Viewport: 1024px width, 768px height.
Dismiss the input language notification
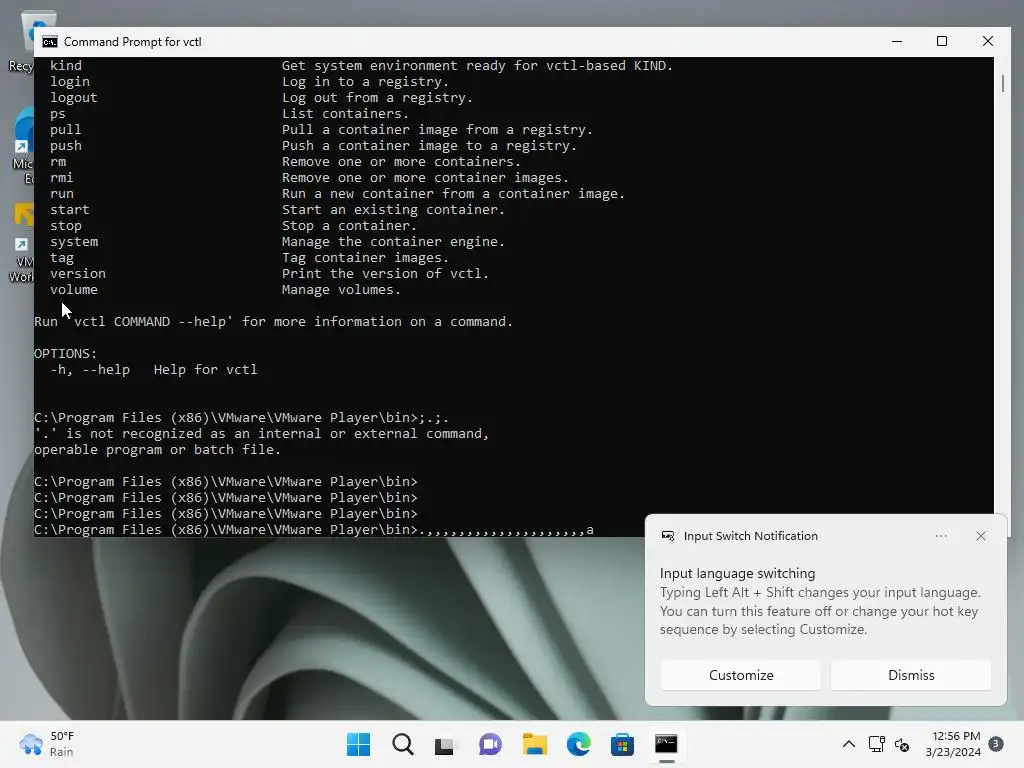(911, 675)
